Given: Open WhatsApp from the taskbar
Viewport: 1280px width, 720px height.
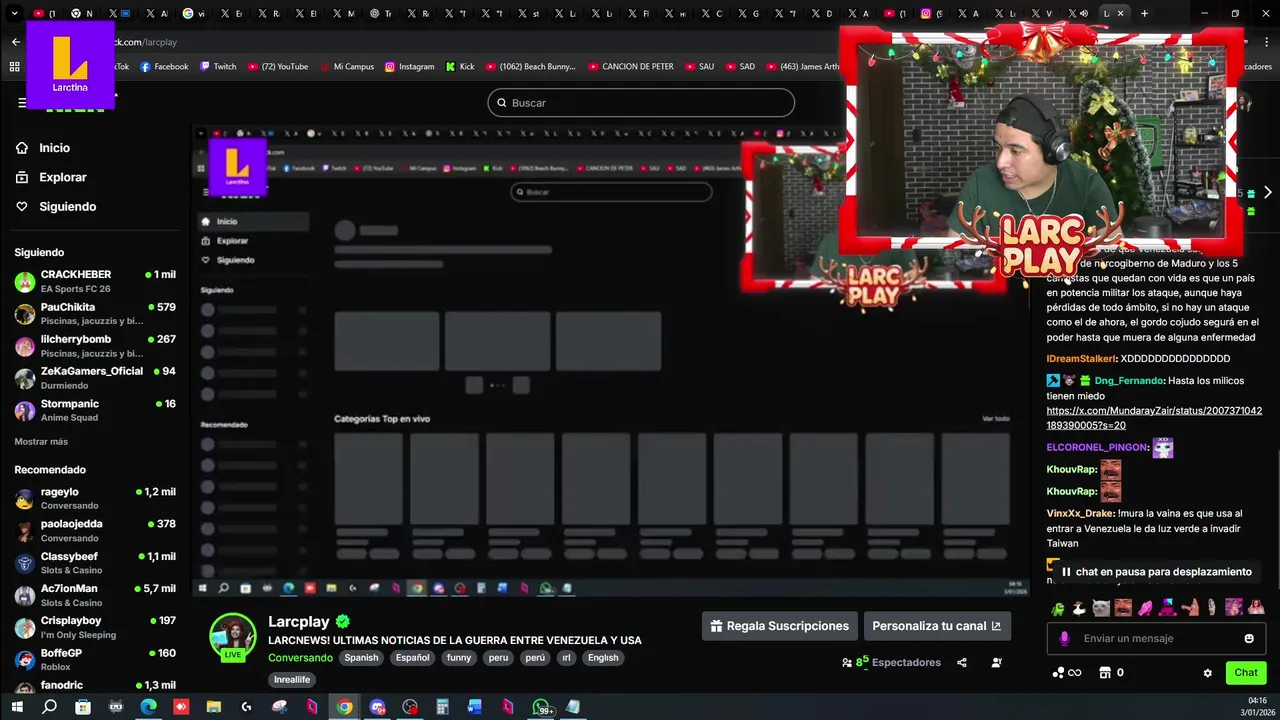Looking at the screenshot, I should [541, 707].
